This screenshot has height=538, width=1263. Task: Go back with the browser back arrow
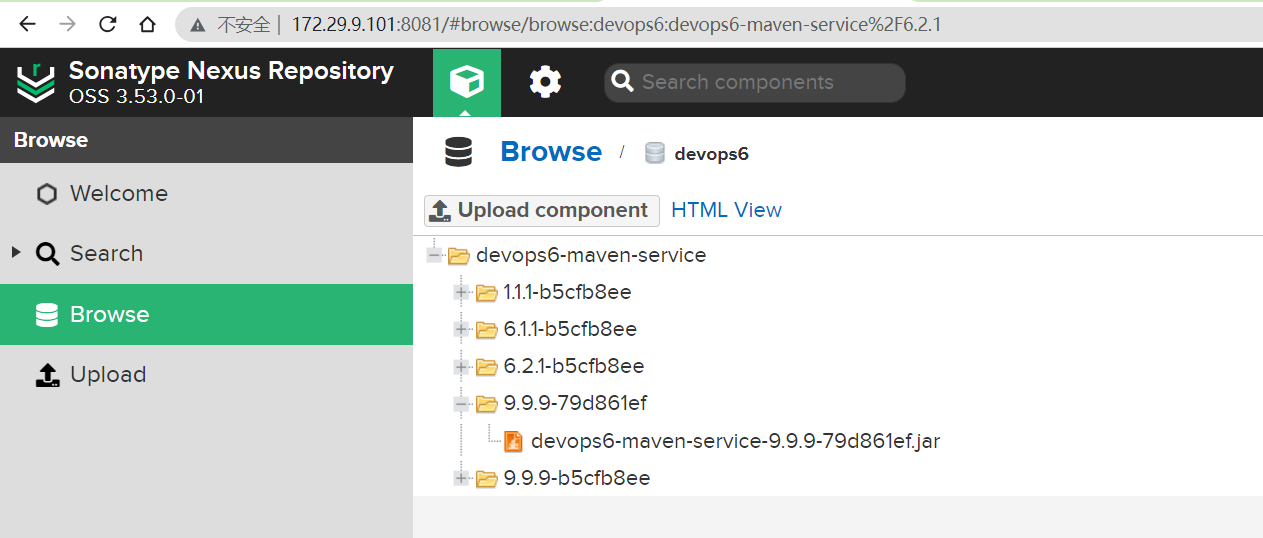[x=28, y=24]
